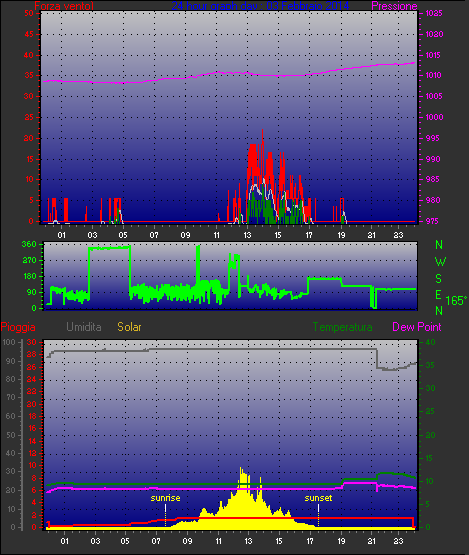The height and width of the screenshot is (555, 469).
Task: Click the 24 hour graph date title
Action: tap(260, 6)
